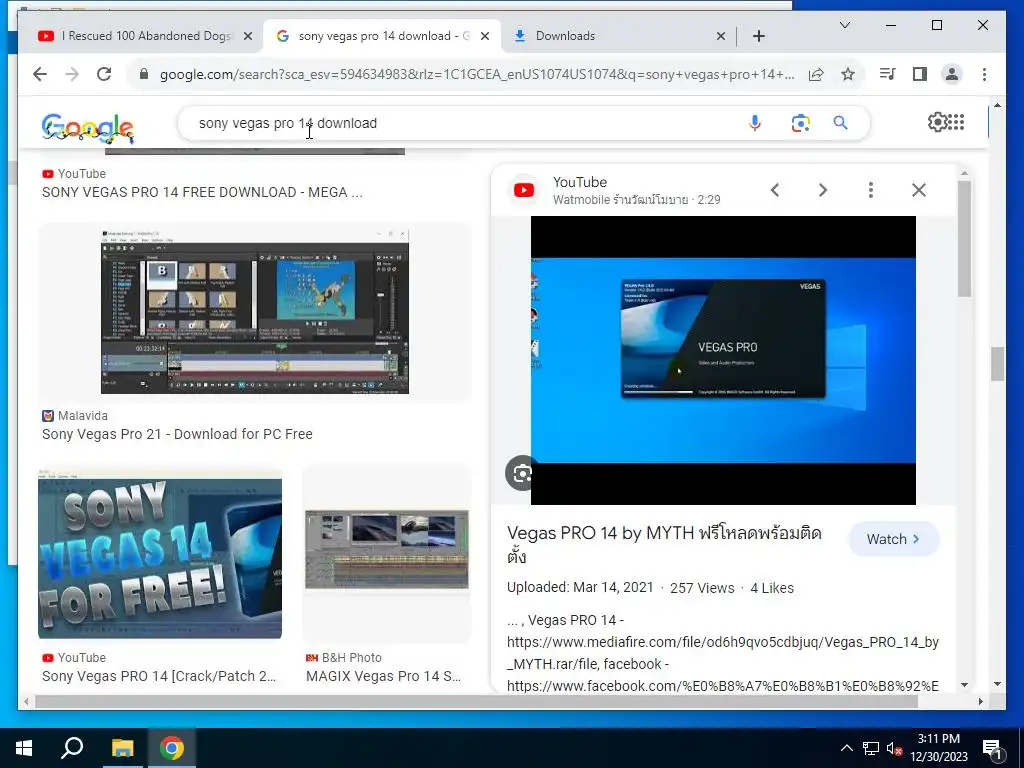1024x768 pixels.
Task: Show hidden system tray icons
Action: (846, 748)
